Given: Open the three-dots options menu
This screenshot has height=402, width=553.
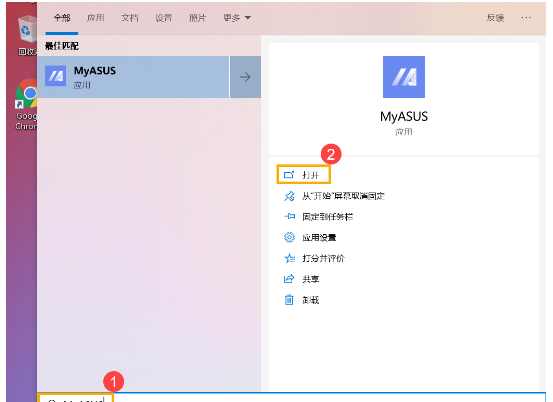Looking at the screenshot, I should point(526,17).
